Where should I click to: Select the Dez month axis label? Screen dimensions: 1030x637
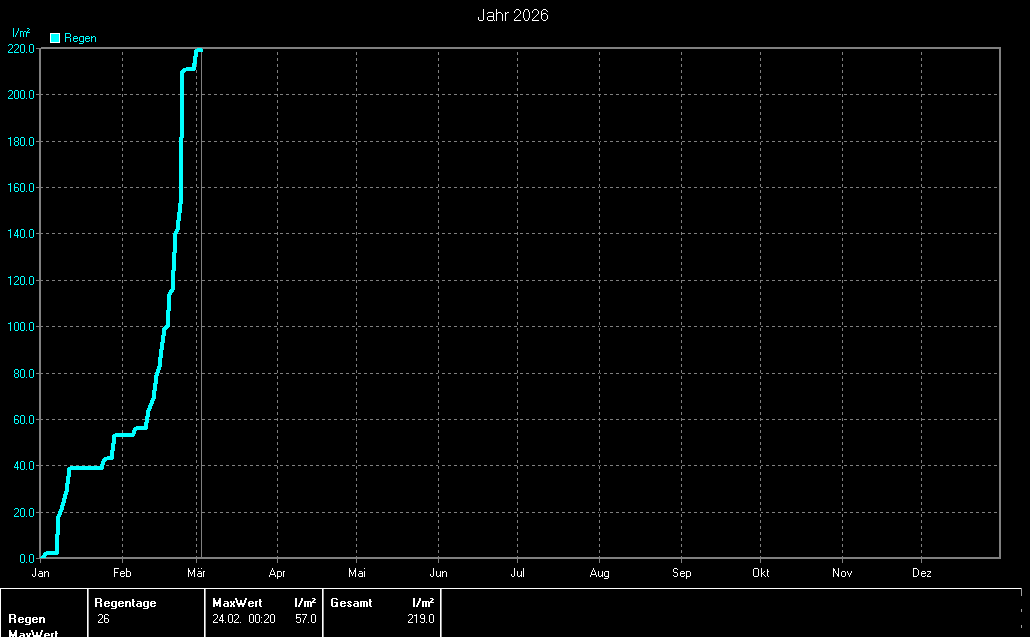pos(922,573)
